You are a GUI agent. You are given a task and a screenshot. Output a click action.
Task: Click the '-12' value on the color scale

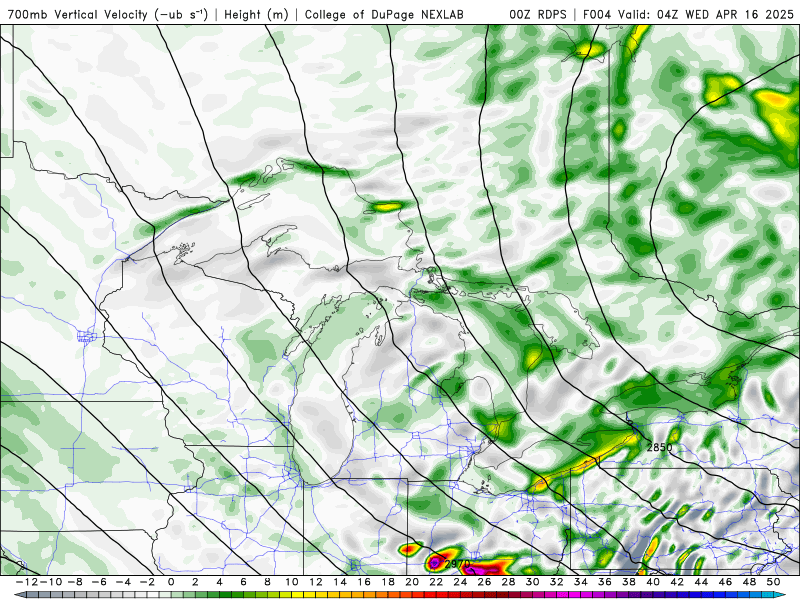(25, 582)
